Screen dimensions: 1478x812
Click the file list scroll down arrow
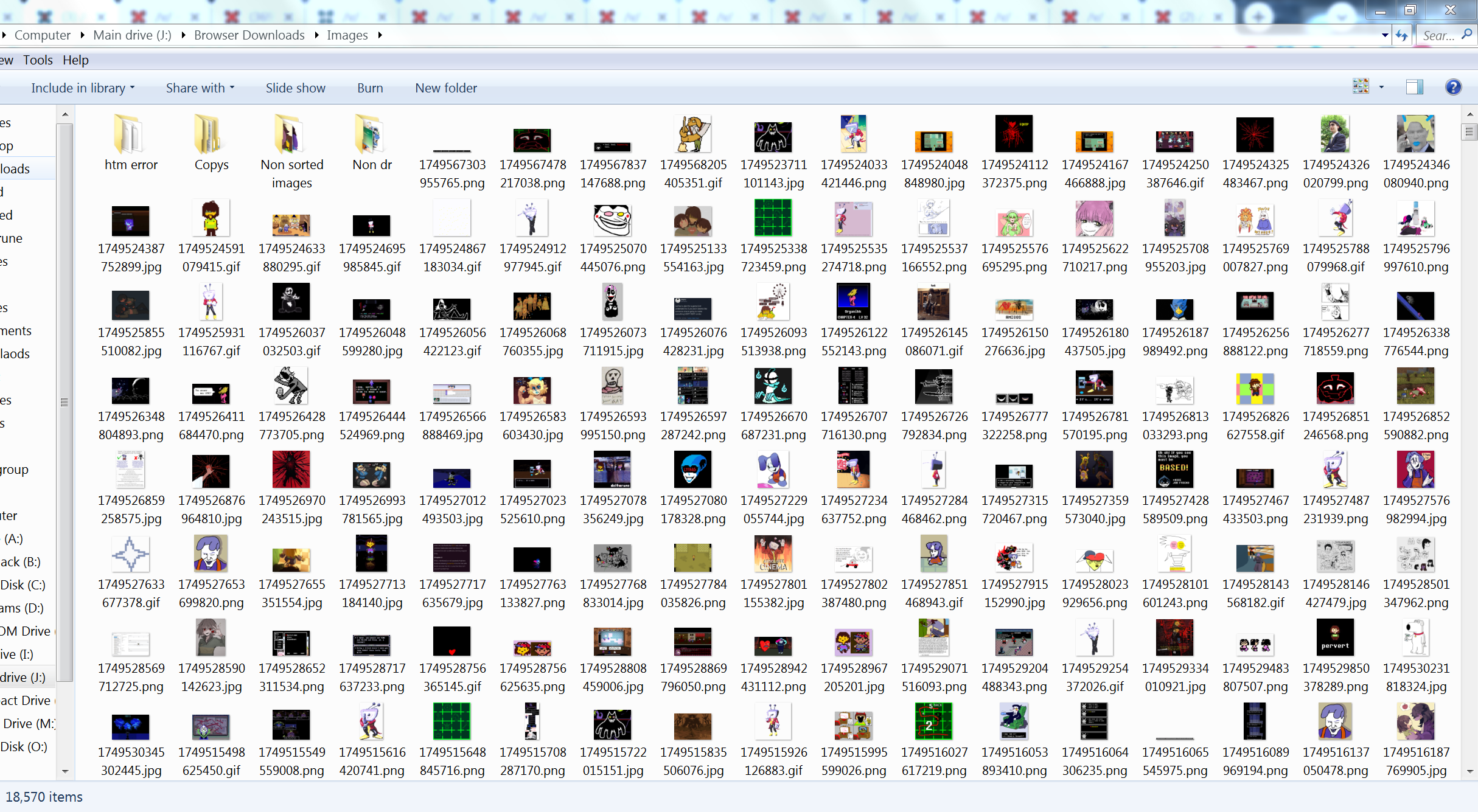pos(1470,772)
